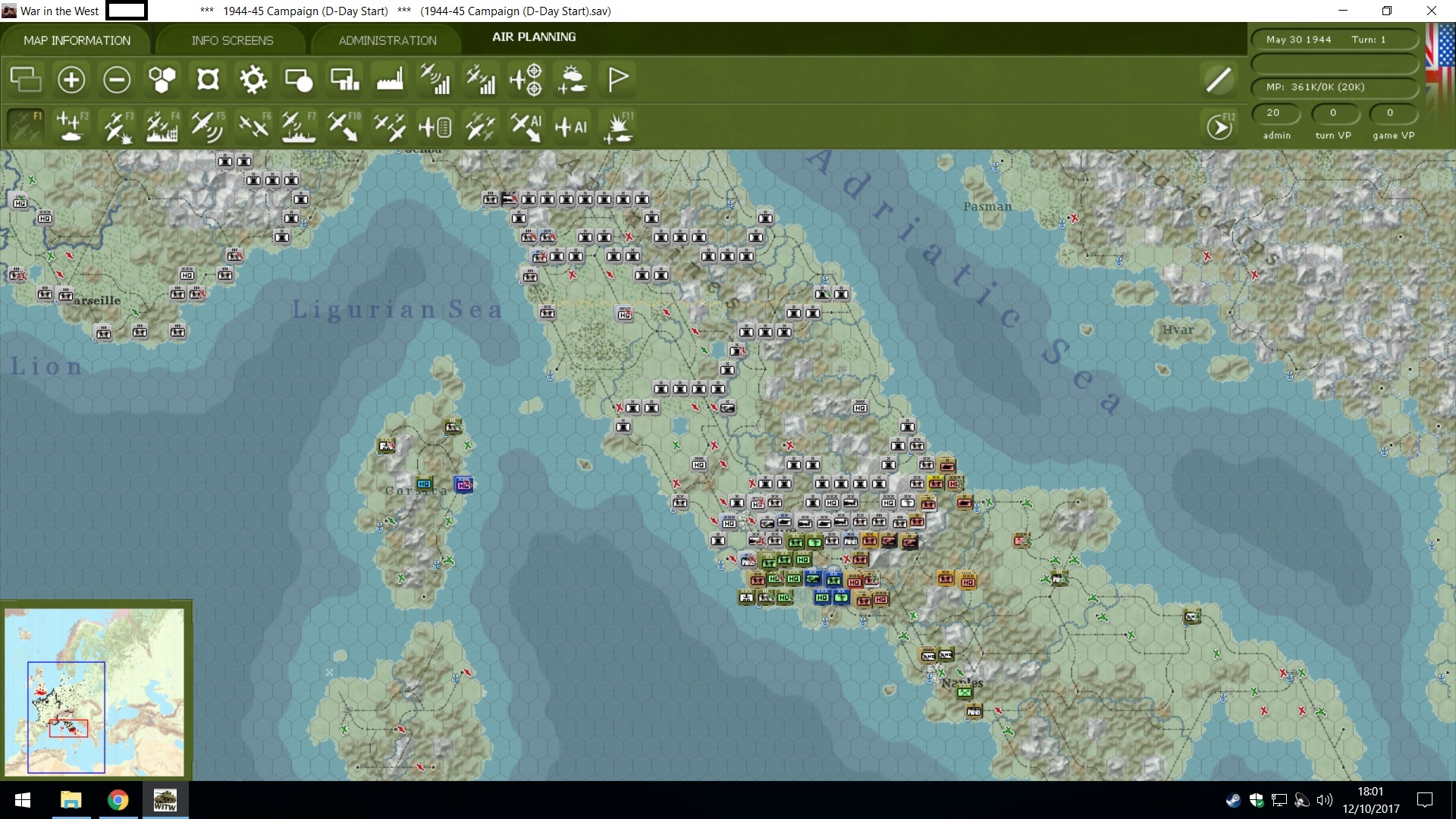
Task: Click the Pasman island label
Action: point(987,206)
